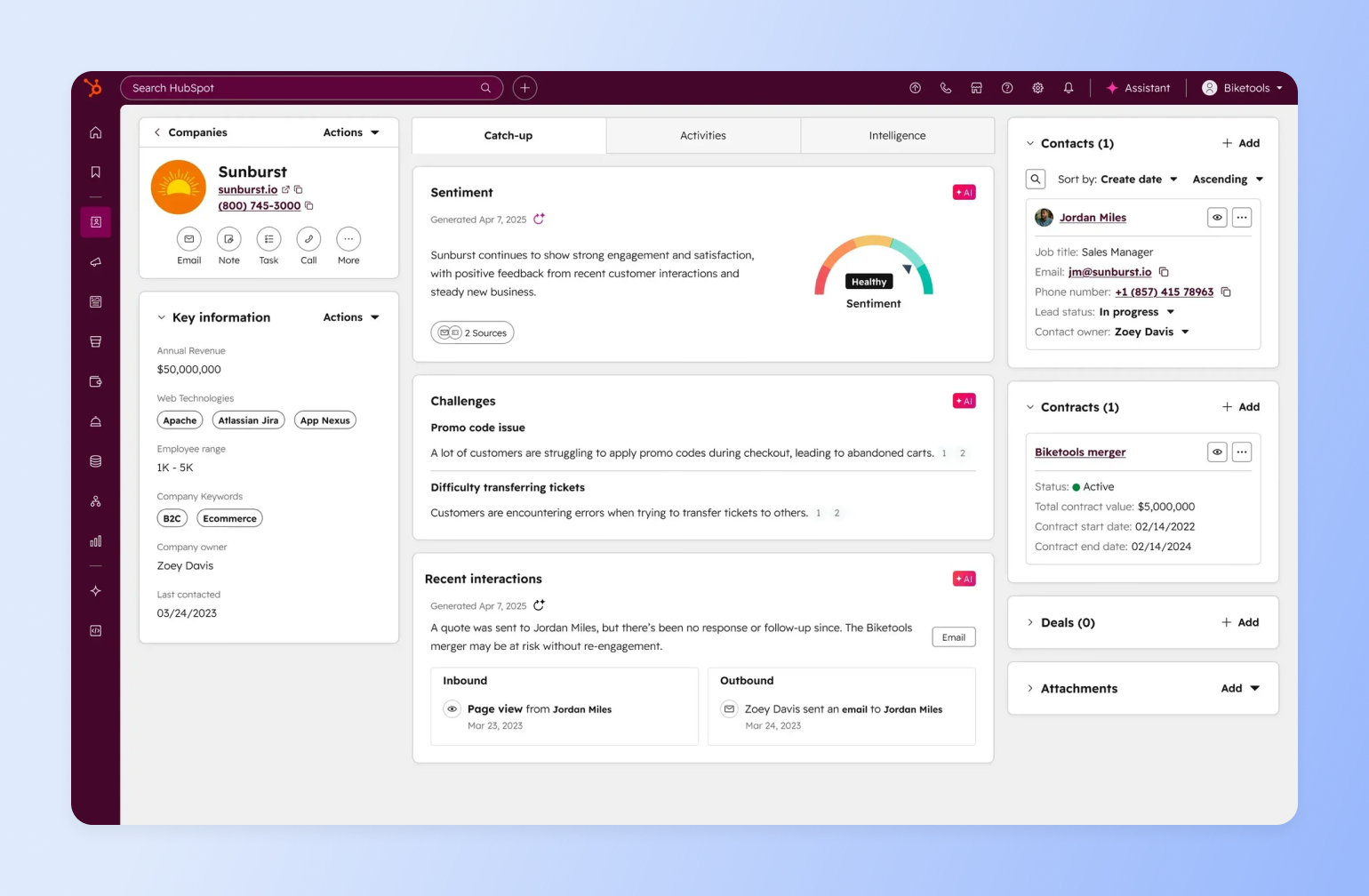Open the Key information Actions dropdown
The width and height of the screenshot is (1369, 896).
tap(351, 317)
